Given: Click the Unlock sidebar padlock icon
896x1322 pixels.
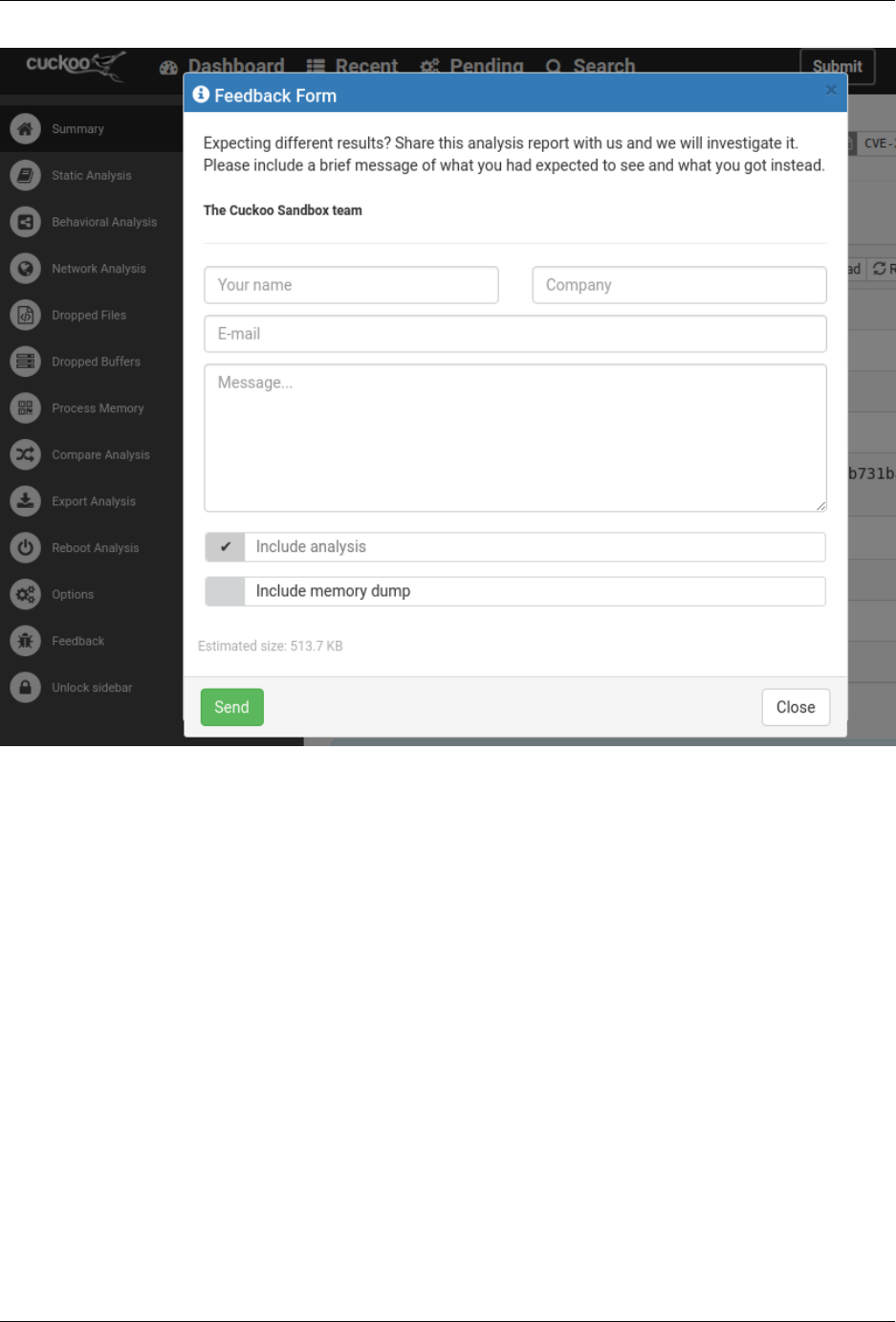Looking at the screenshot, I should (26, 688).
